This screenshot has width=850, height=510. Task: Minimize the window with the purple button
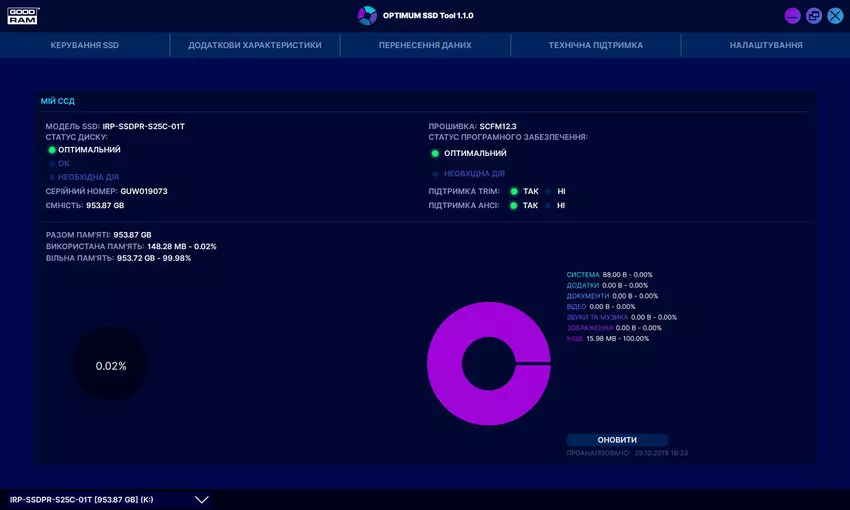(x=793, y=16)
